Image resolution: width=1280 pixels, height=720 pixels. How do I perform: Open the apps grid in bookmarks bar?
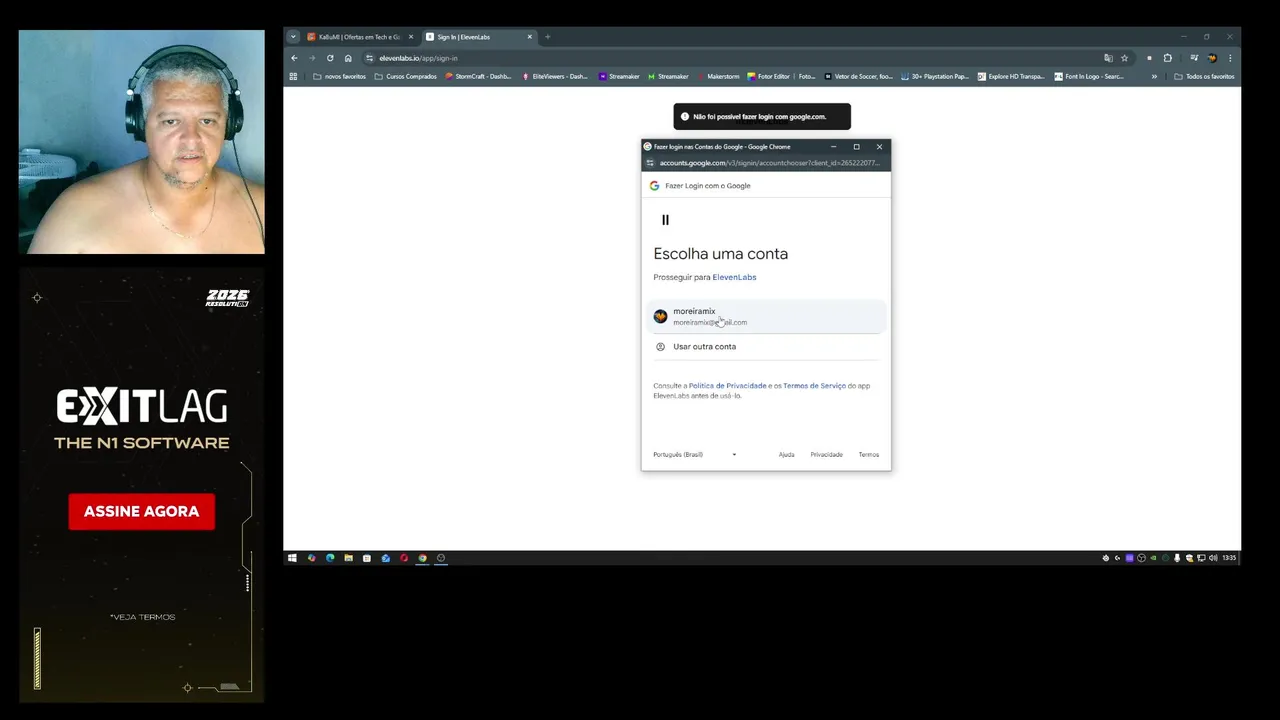click(293, 76)
